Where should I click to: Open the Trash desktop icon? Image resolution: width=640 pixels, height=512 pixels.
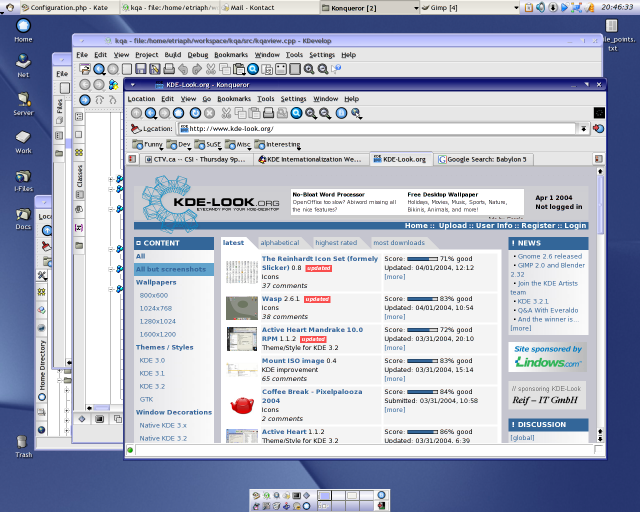pyautogui.click(x=23, y=446)
